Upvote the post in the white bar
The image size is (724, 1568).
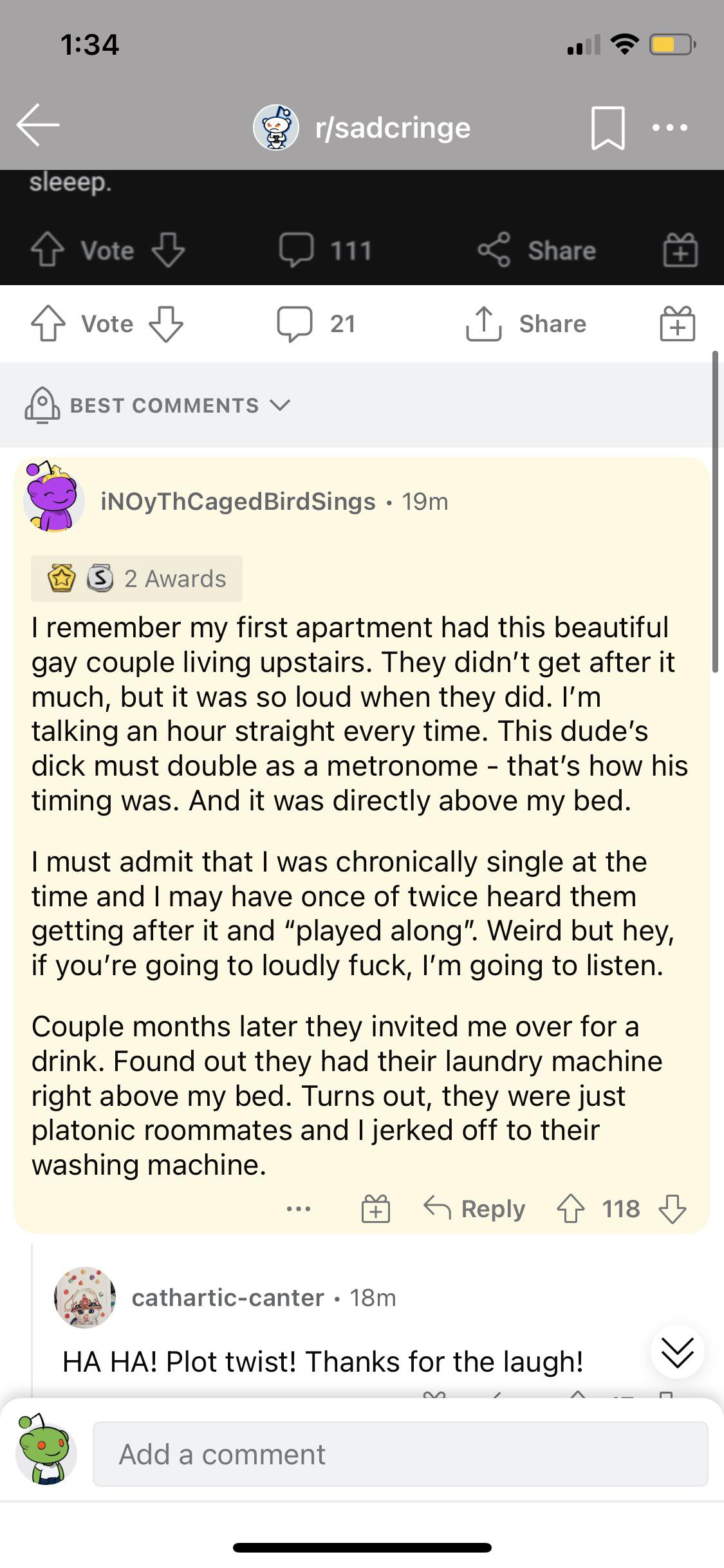pos(48,323)
